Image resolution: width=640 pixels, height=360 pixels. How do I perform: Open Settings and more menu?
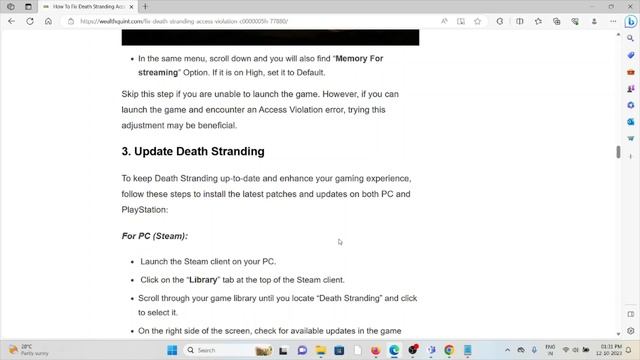[613, 21]
